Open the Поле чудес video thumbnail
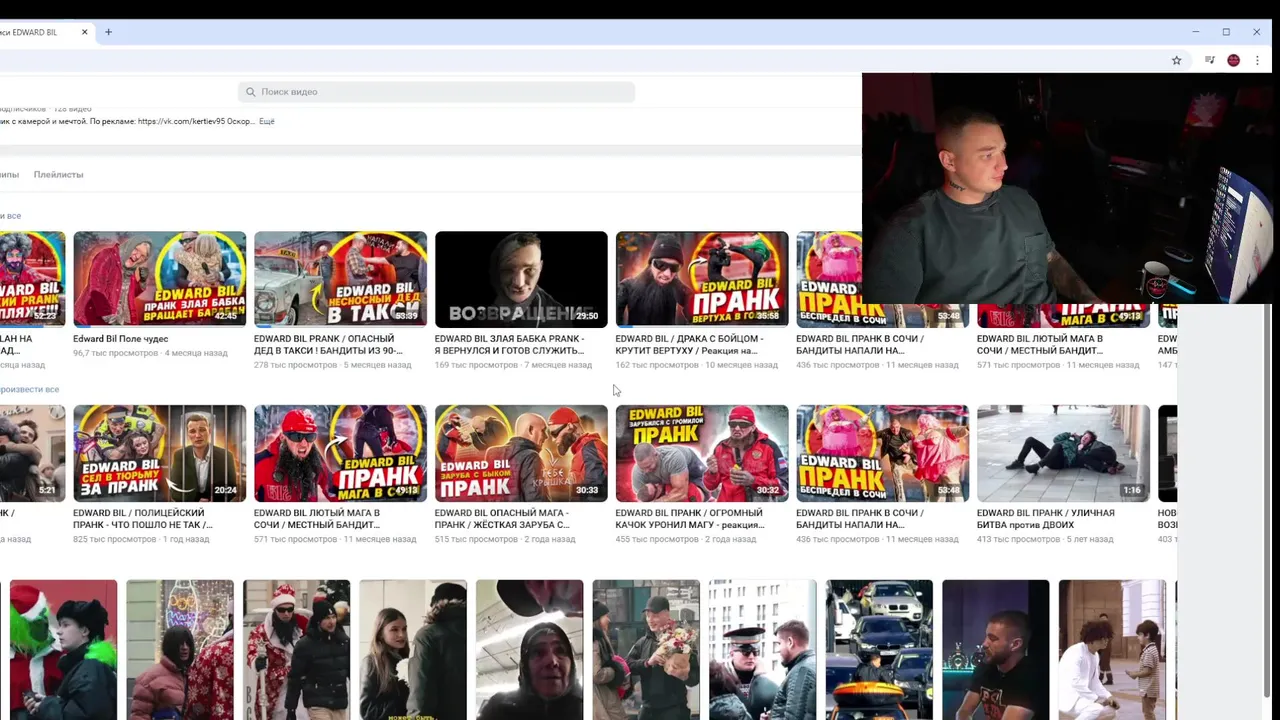Image resolution: width=1280 pixels, height=720 pixels. point(160,279)
